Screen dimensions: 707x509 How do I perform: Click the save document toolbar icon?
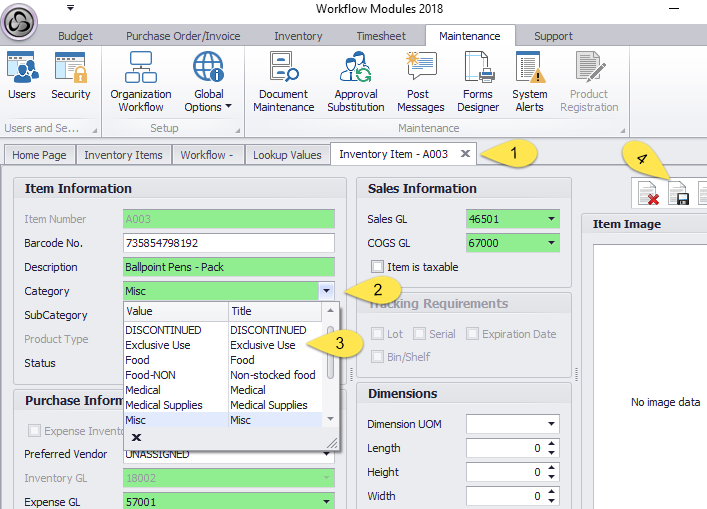[x=679, y=194]
